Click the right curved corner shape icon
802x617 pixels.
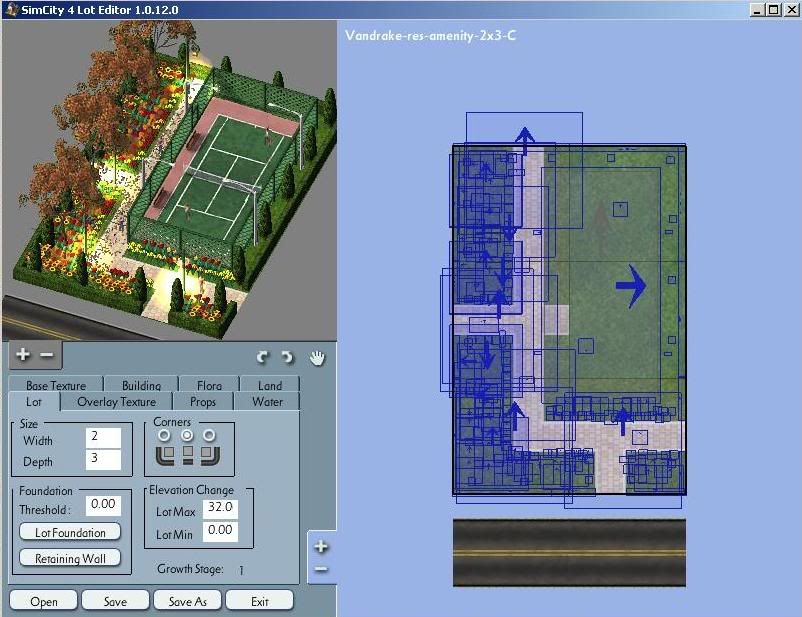[x=210, y=455]
